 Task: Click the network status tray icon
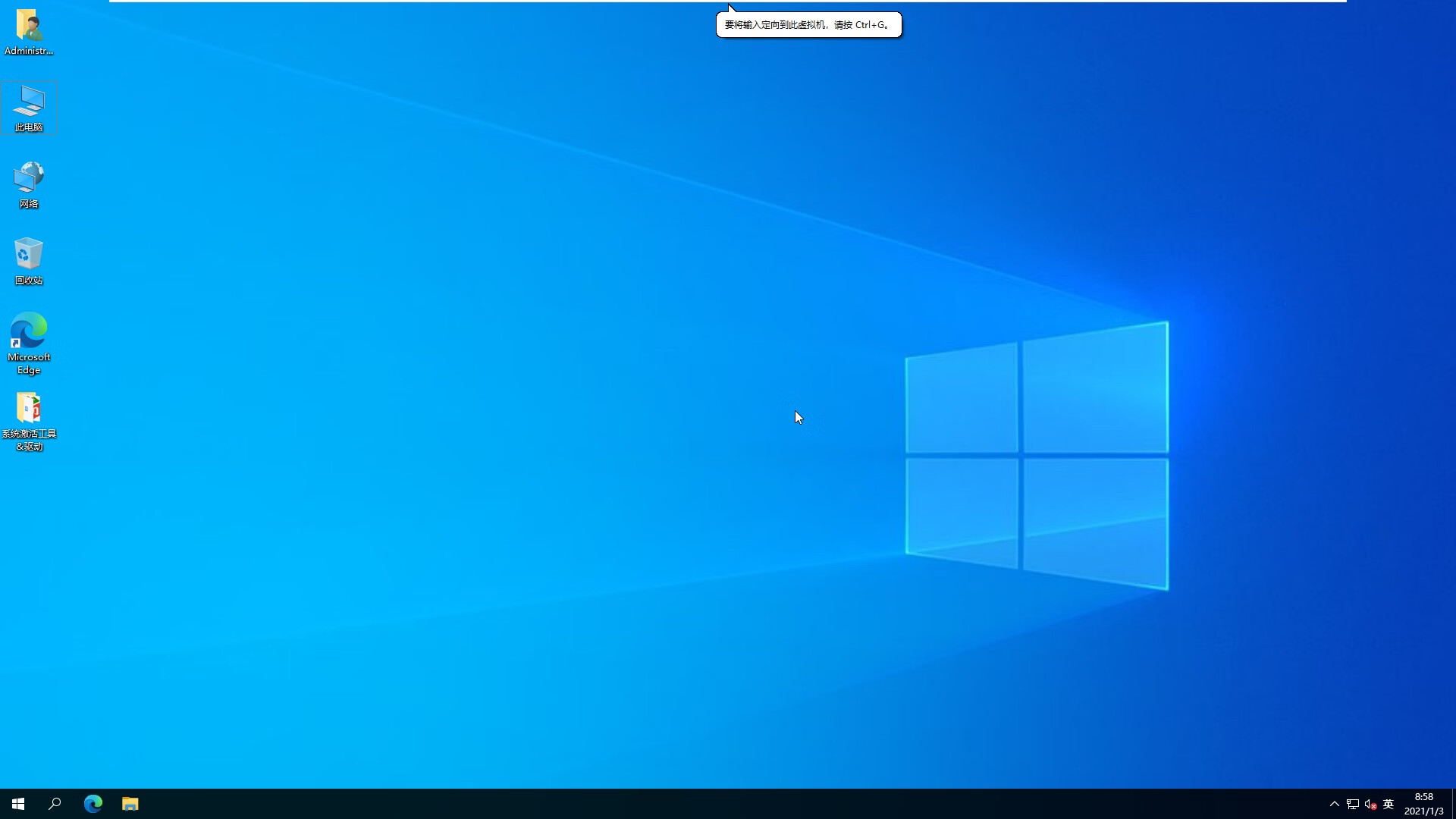[x=1352, y=804]
